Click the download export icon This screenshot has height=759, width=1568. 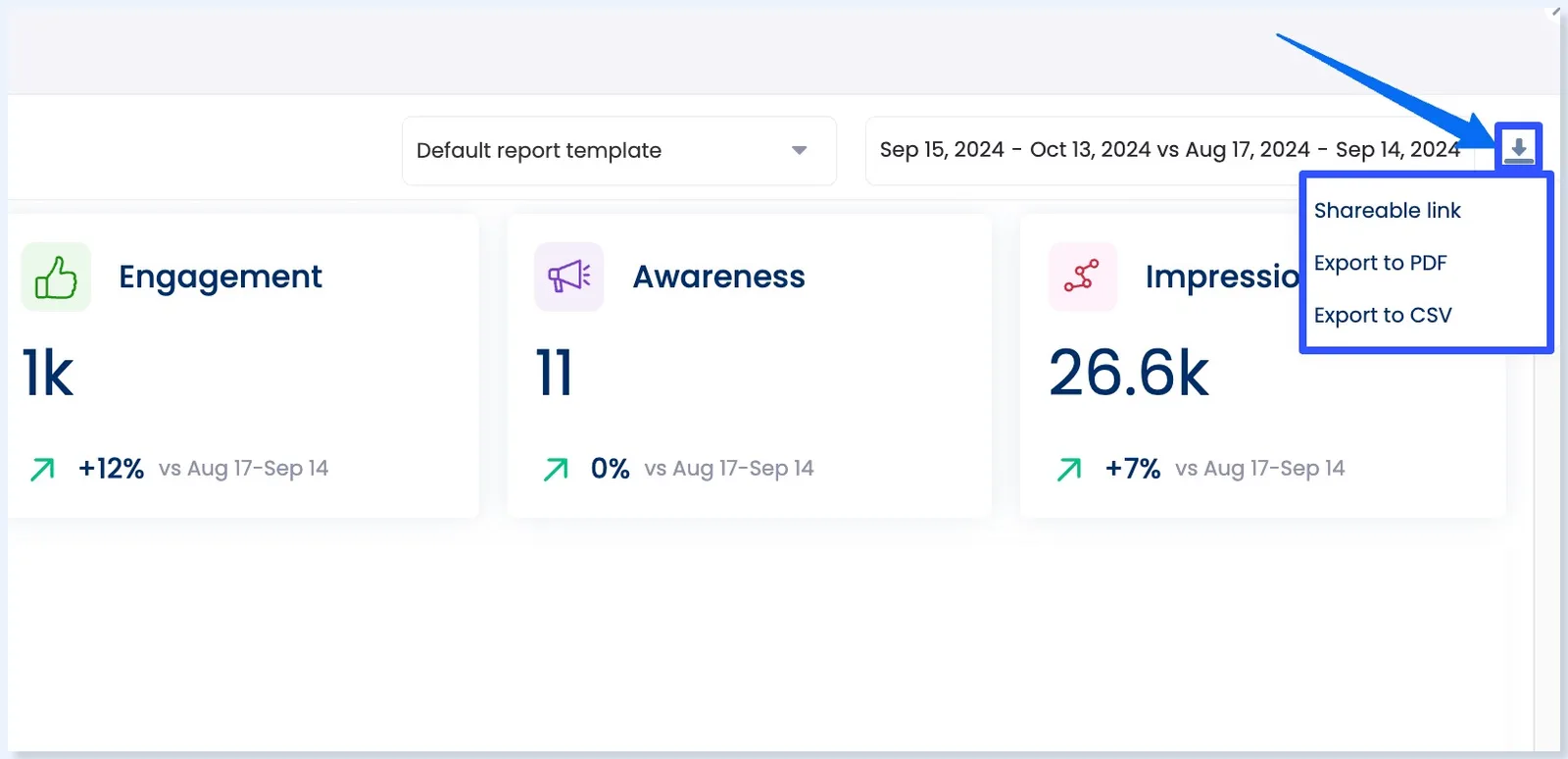tap(1518, 149)
